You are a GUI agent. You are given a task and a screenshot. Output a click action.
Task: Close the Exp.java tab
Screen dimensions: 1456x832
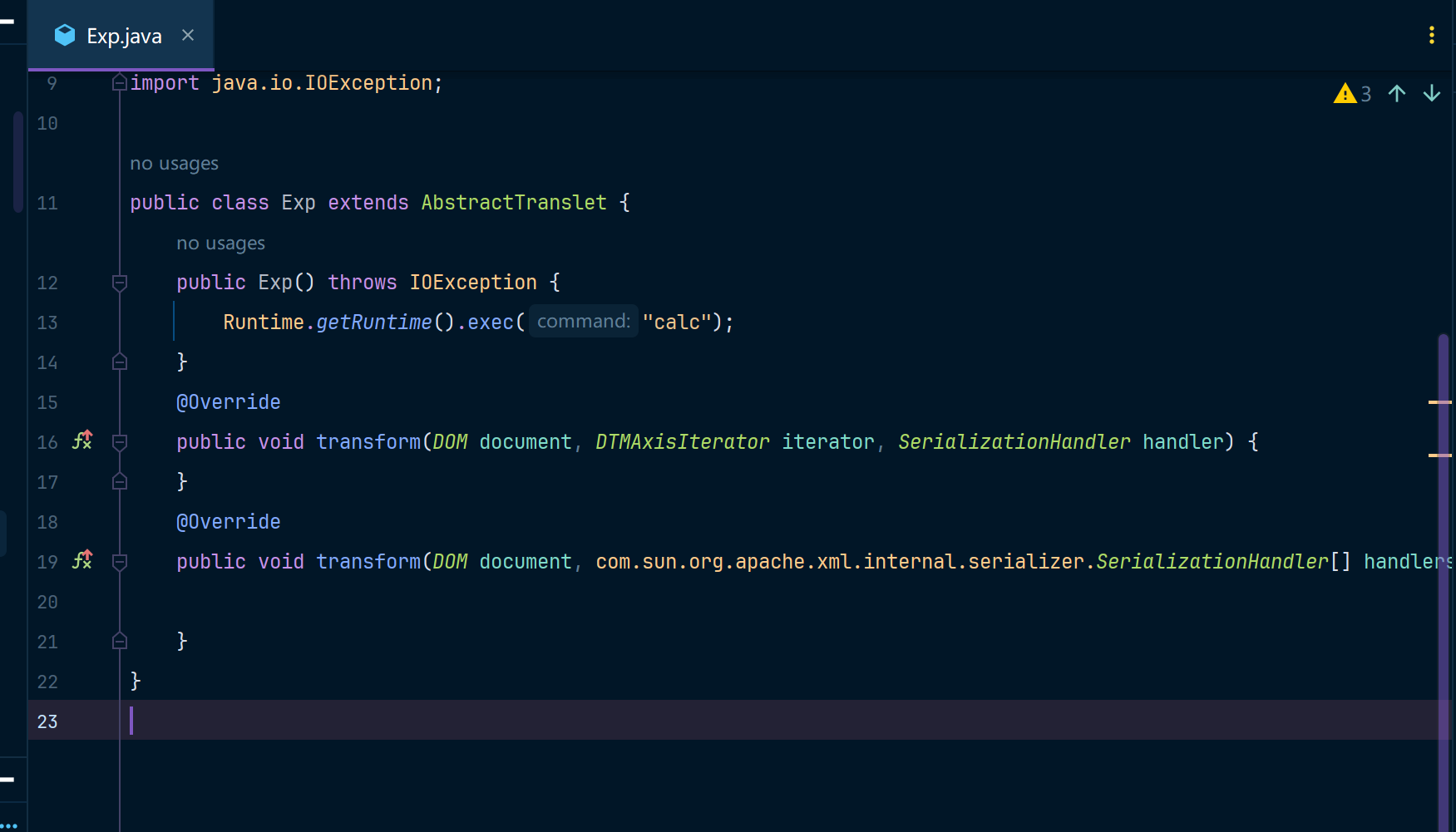coord(188,35)
